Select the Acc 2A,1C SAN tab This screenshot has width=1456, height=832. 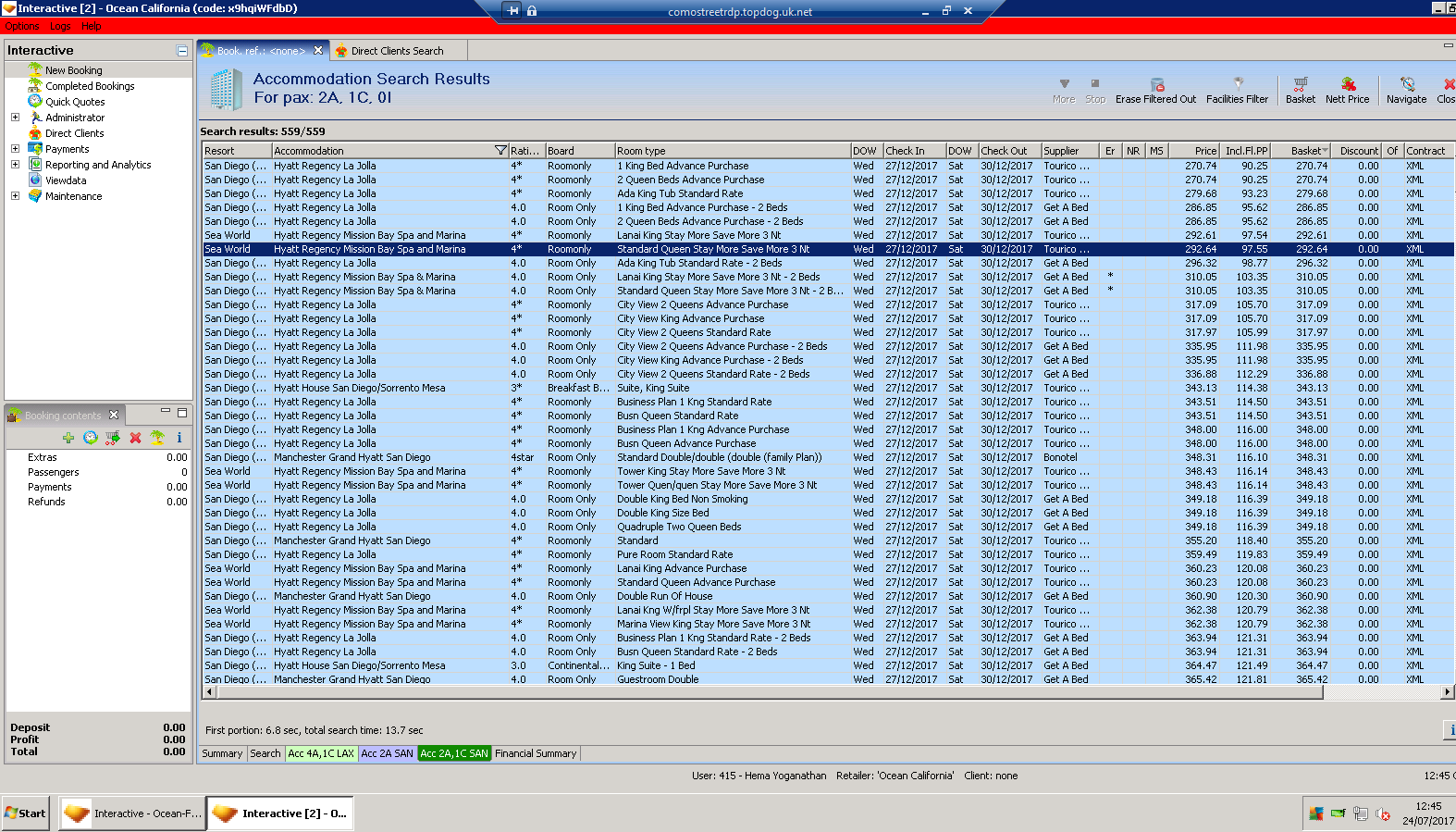[454, 753]
